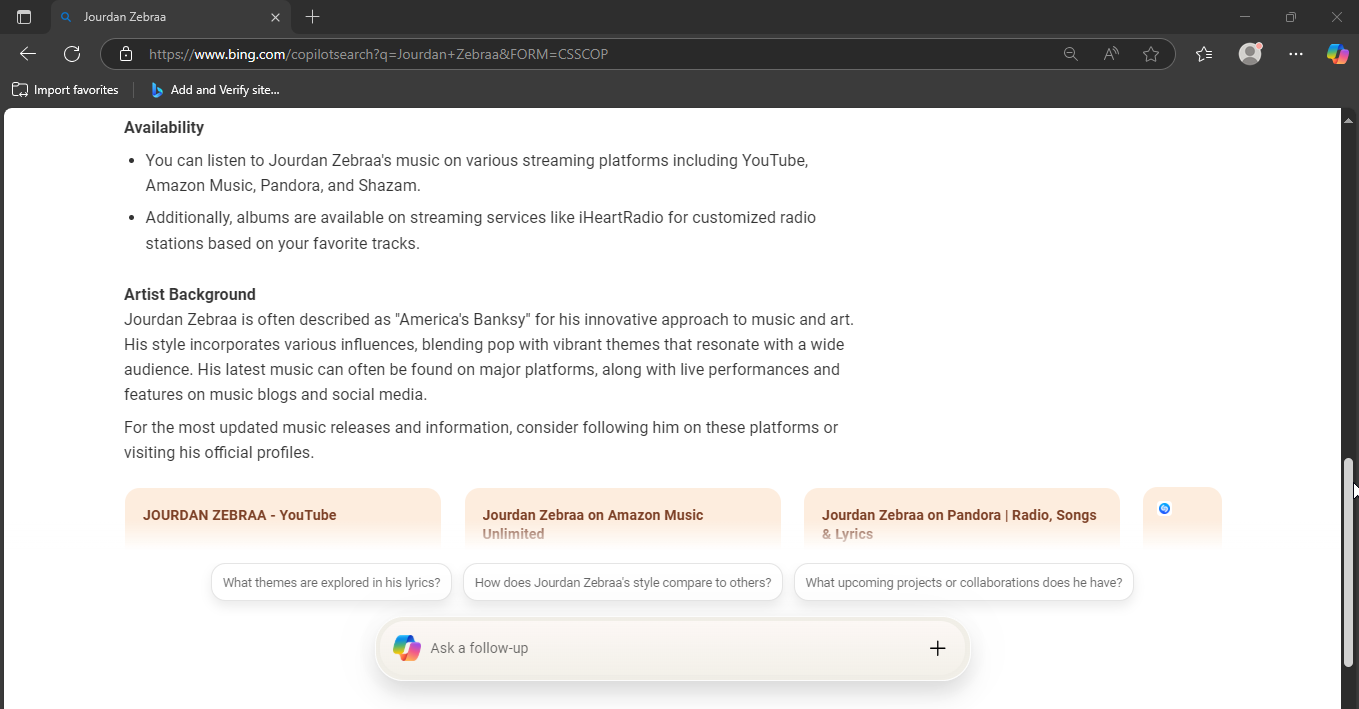Open the Copilot sidebar icon
Image resolution: width=1359 pixels, height=709 pixels.
coord(1338,54)
